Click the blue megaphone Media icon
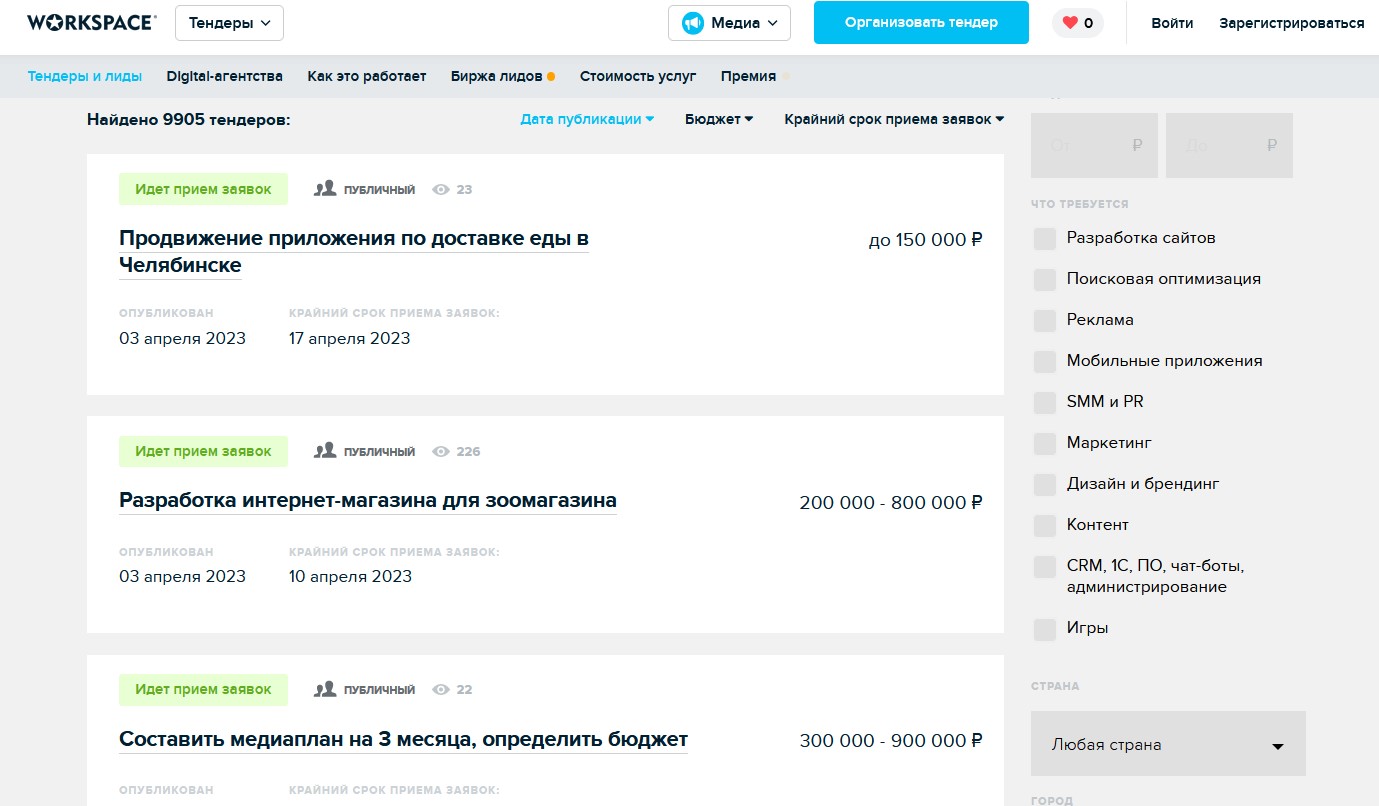The width and height of the screenshot is (1379, 806). (693, 23)
